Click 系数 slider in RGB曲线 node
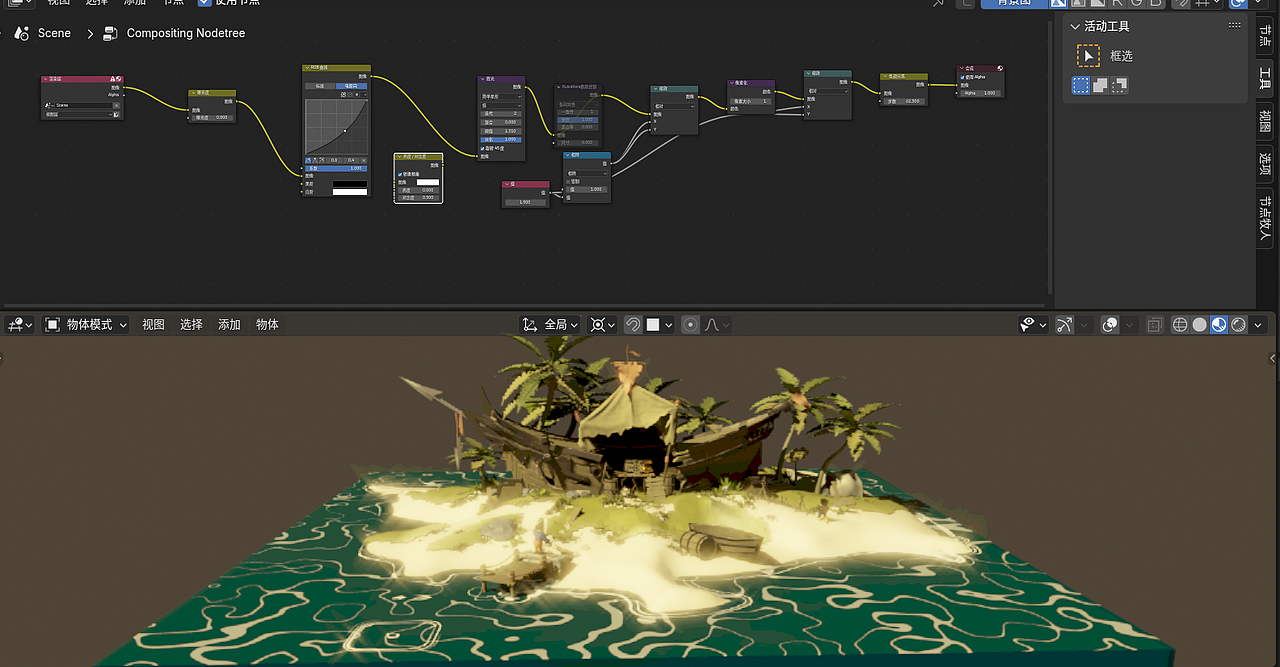This screenshot has height=667, width=1280. click(x=336, y=168)
